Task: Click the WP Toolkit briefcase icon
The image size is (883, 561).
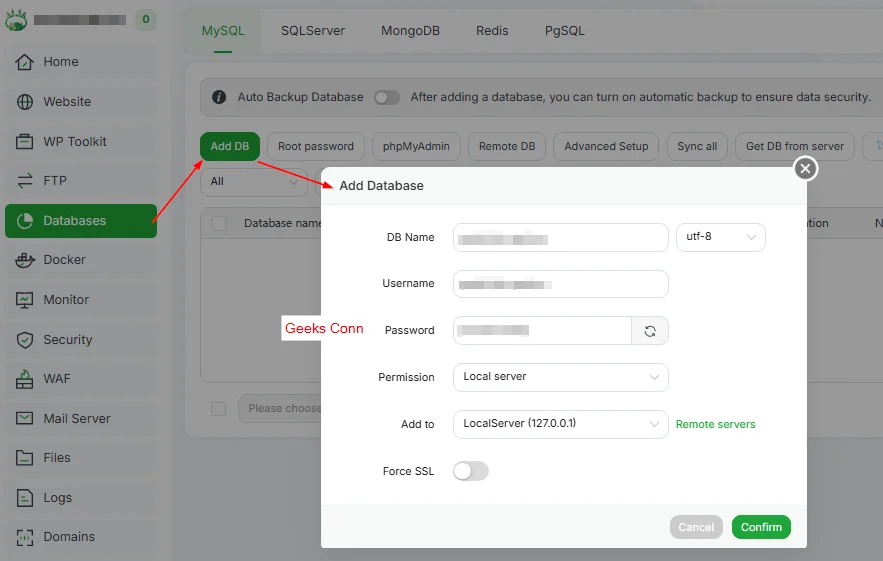Action: (x=24, y=141)
